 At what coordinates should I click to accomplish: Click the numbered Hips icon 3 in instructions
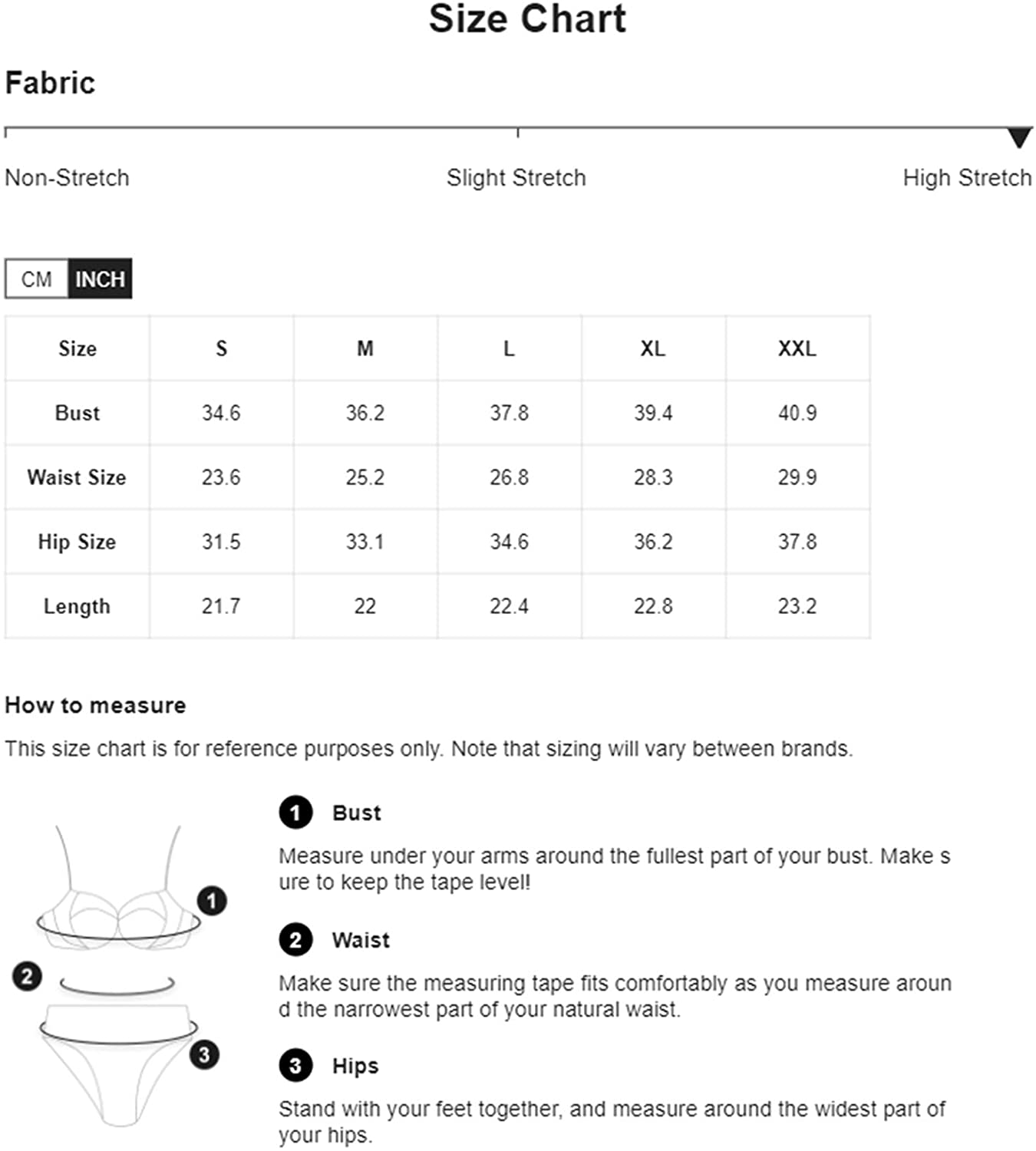point(295,1066)
